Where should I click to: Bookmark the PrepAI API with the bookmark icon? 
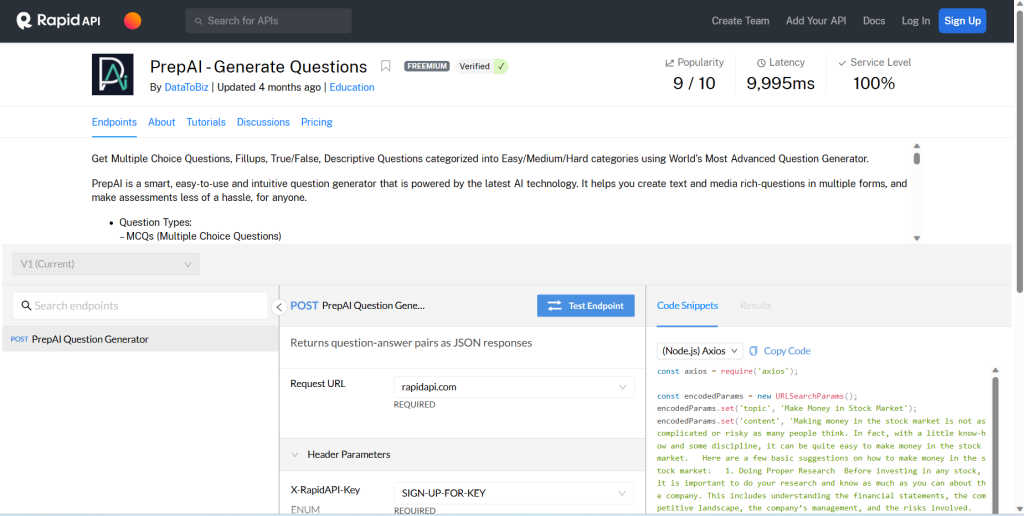pos(385,66)
